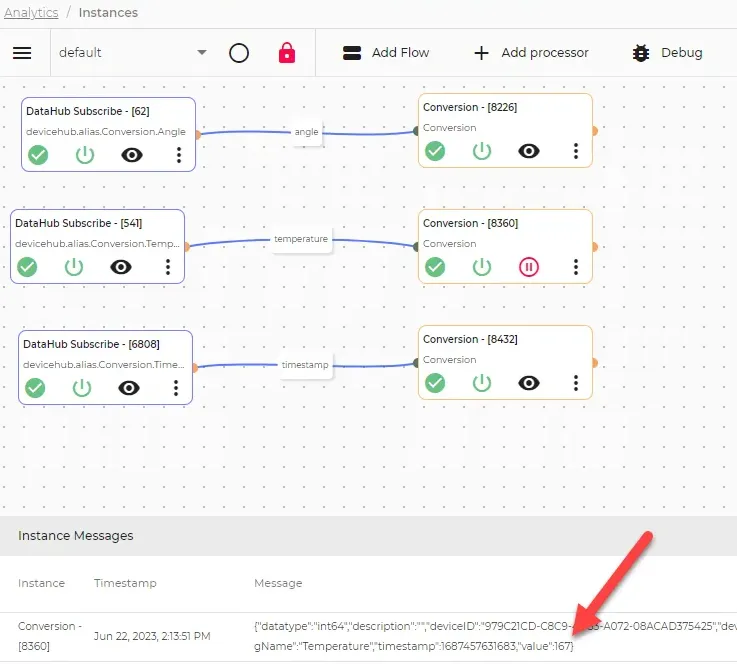
Task: Click output port of DataHub Subscribe [6808]
Action: (195, 368)
